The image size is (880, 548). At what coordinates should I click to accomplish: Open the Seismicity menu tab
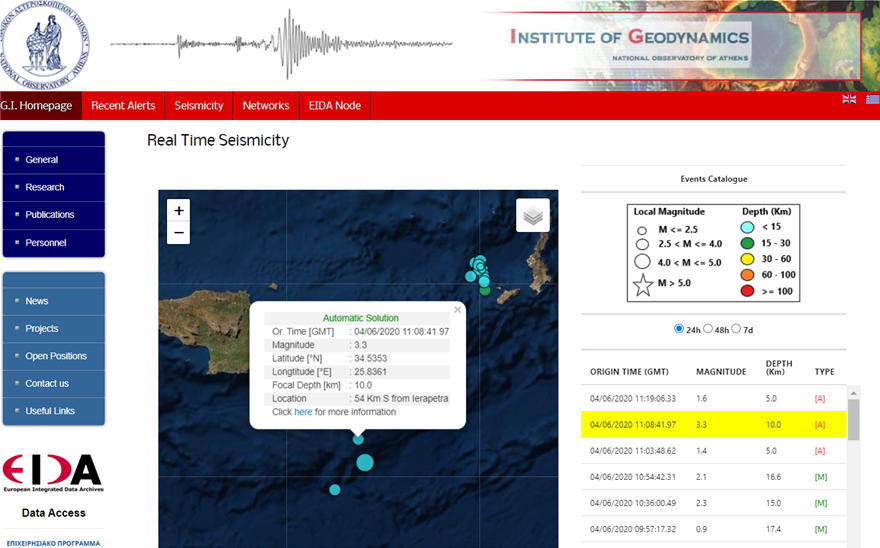(199, 106)
